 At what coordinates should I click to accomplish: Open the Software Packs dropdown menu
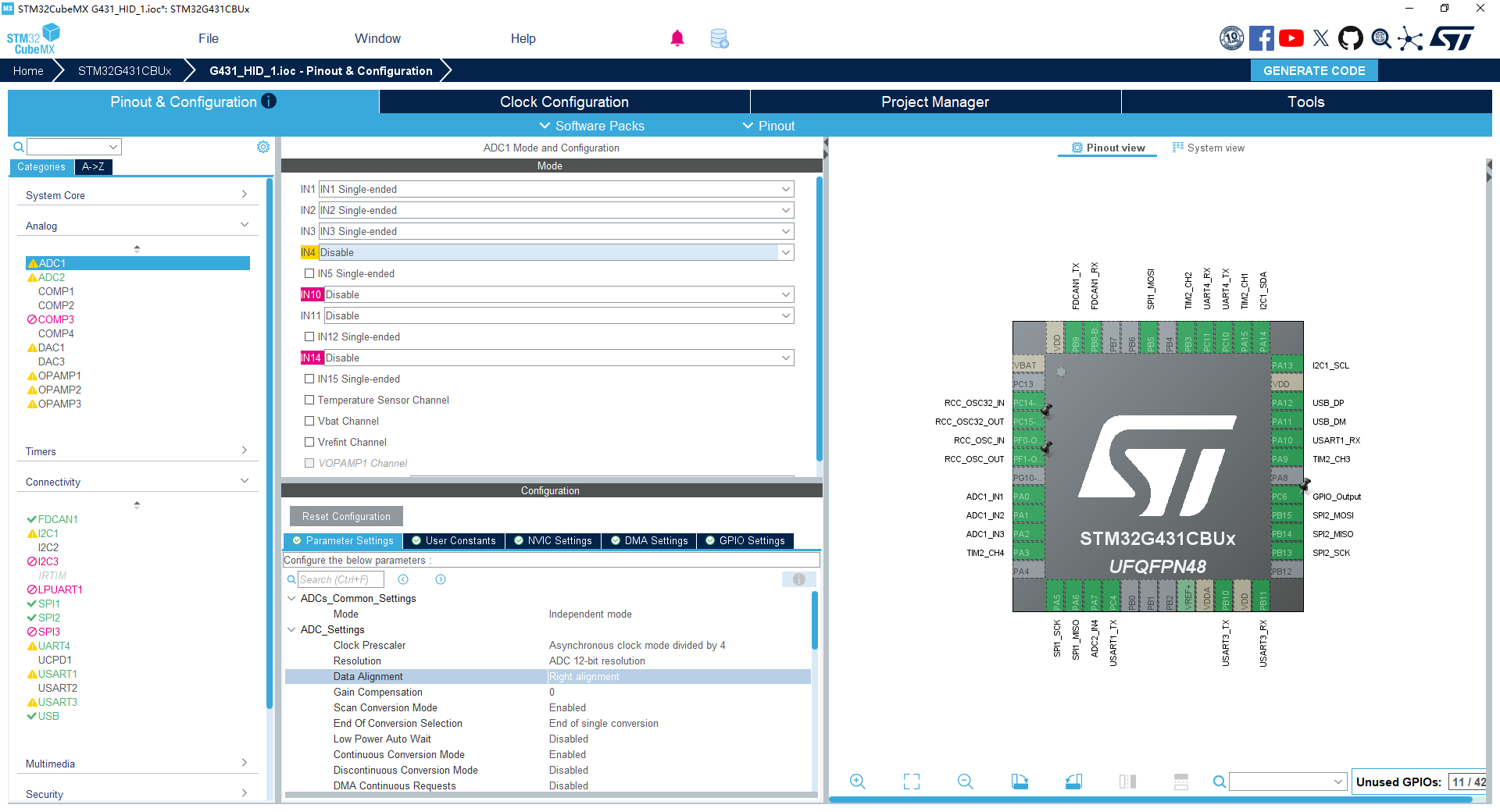click(591, 126)
